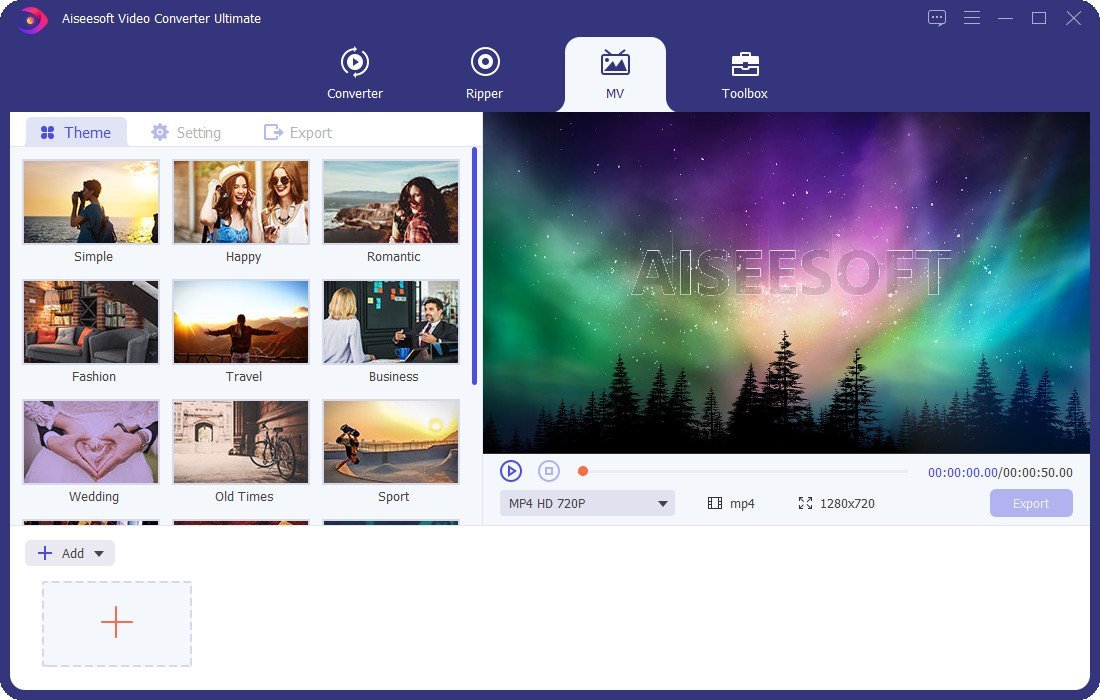1100x700 pixels.
Task: Click the feedback chat bubble icon
Action: point(937,18)
